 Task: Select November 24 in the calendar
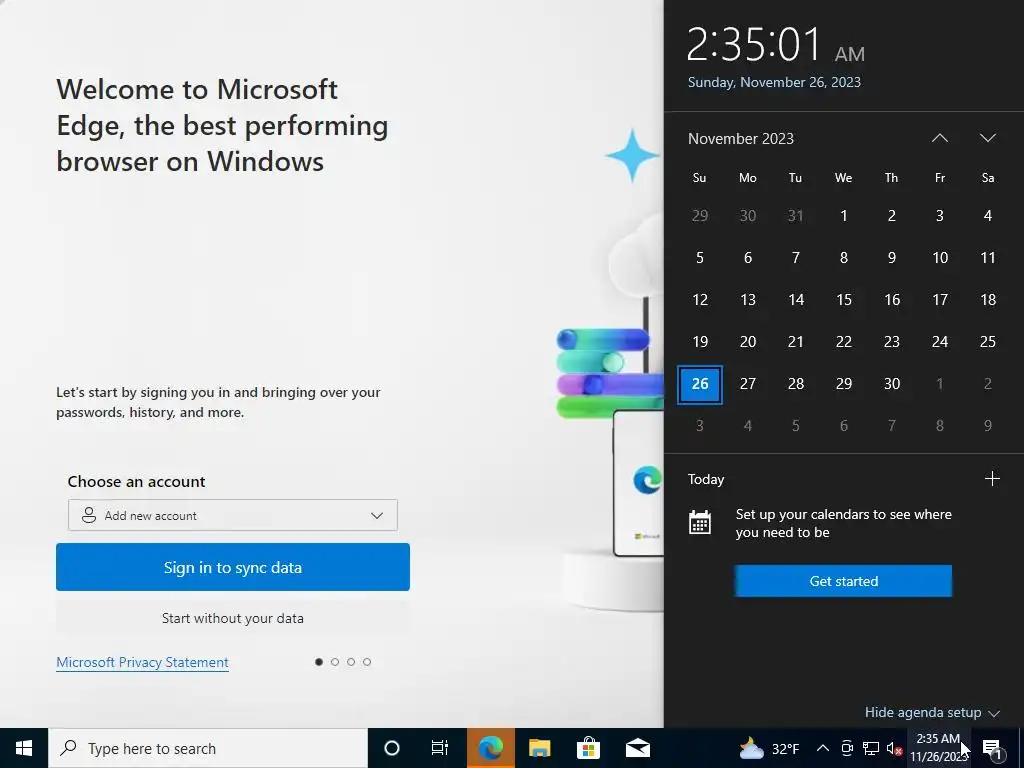pyautogui.click(x=940, y=342)
